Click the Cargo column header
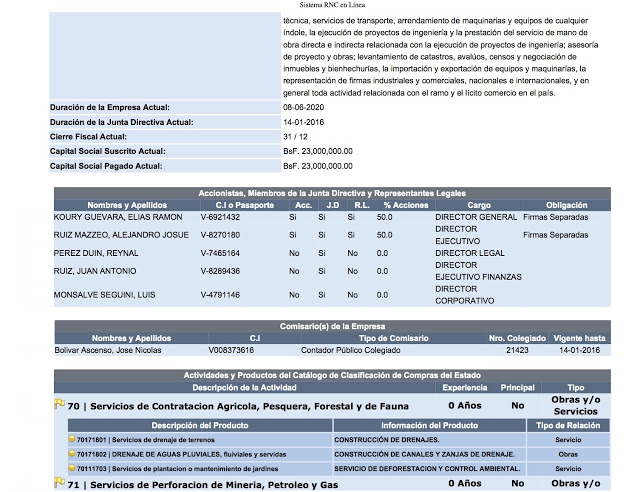The image size is (640, 492). pos(479,205)
